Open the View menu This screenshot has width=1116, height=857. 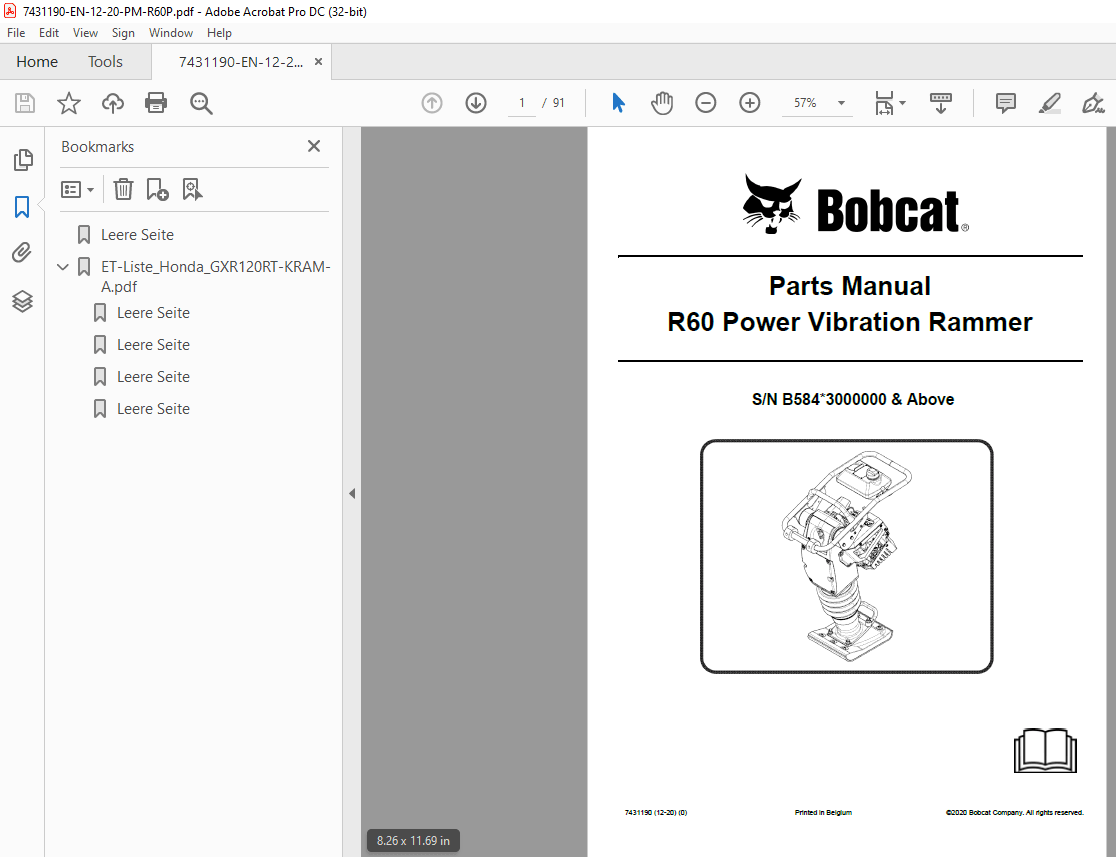point(85,32)
